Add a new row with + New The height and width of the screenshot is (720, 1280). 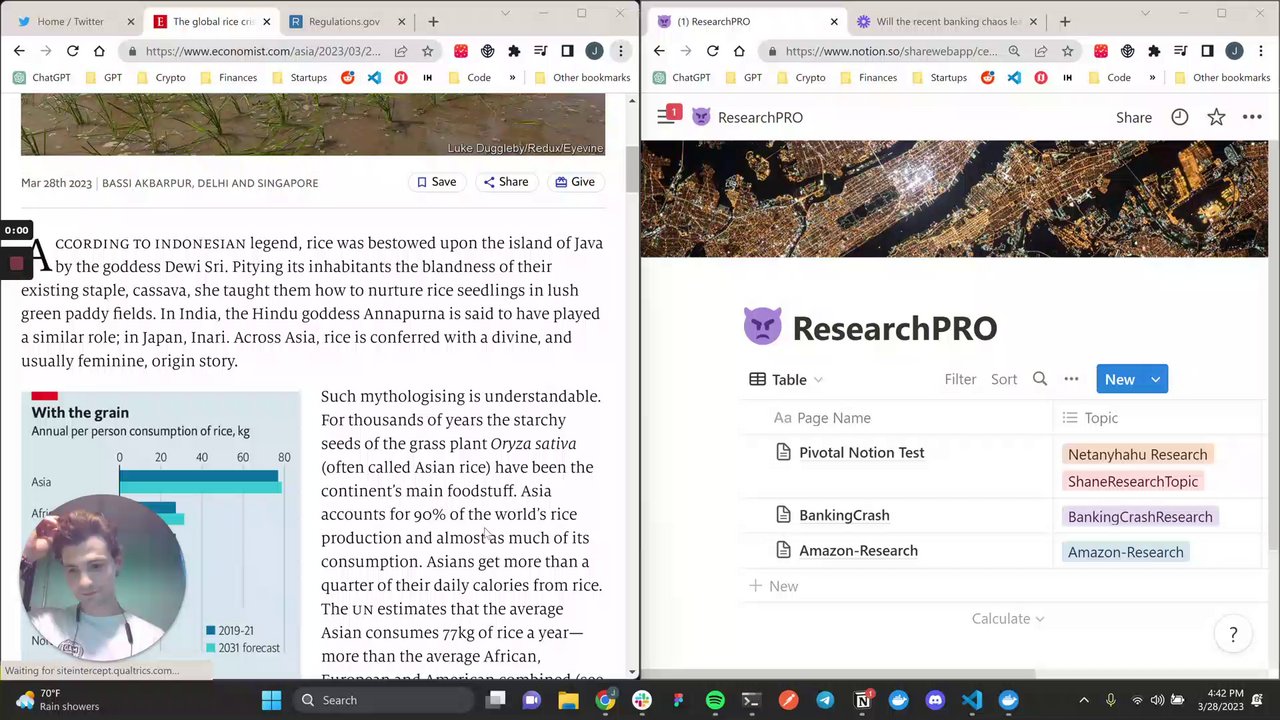pos(773,586)
